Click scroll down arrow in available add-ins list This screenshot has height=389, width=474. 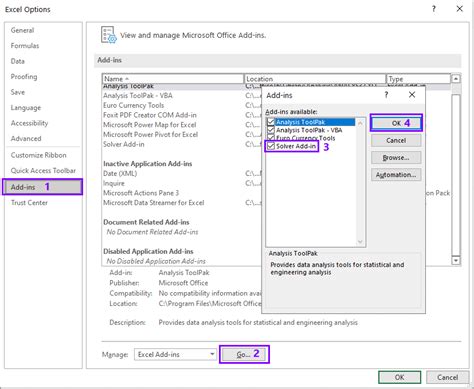coord(360,242)
